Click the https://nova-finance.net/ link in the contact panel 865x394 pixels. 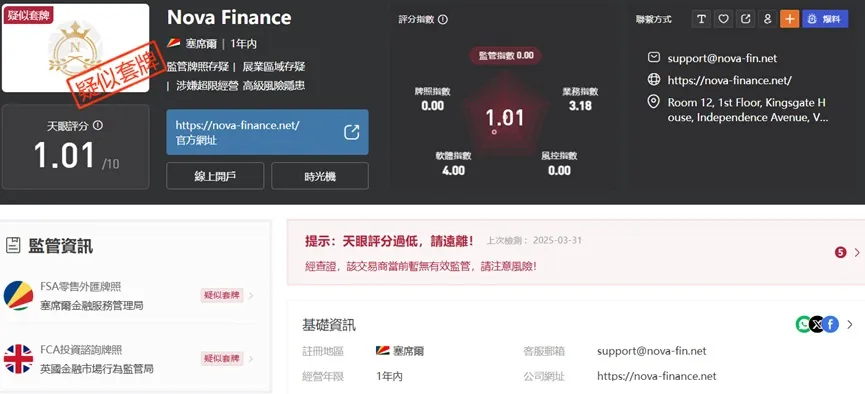(x=730, y=81)
